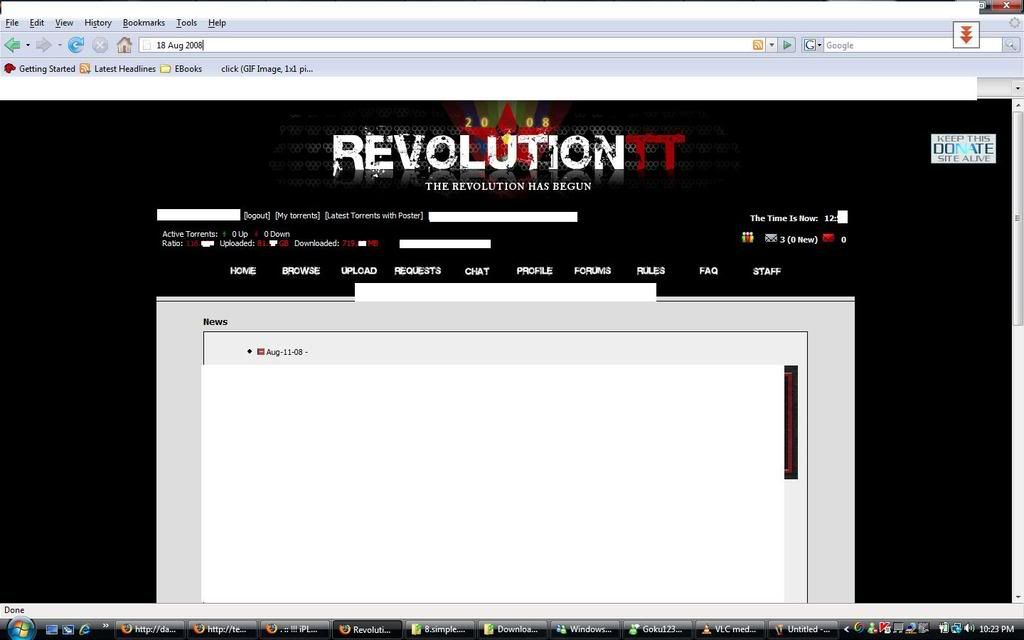
Task: Click the RevolutionTT site logo banner
Action: [508, 153]
